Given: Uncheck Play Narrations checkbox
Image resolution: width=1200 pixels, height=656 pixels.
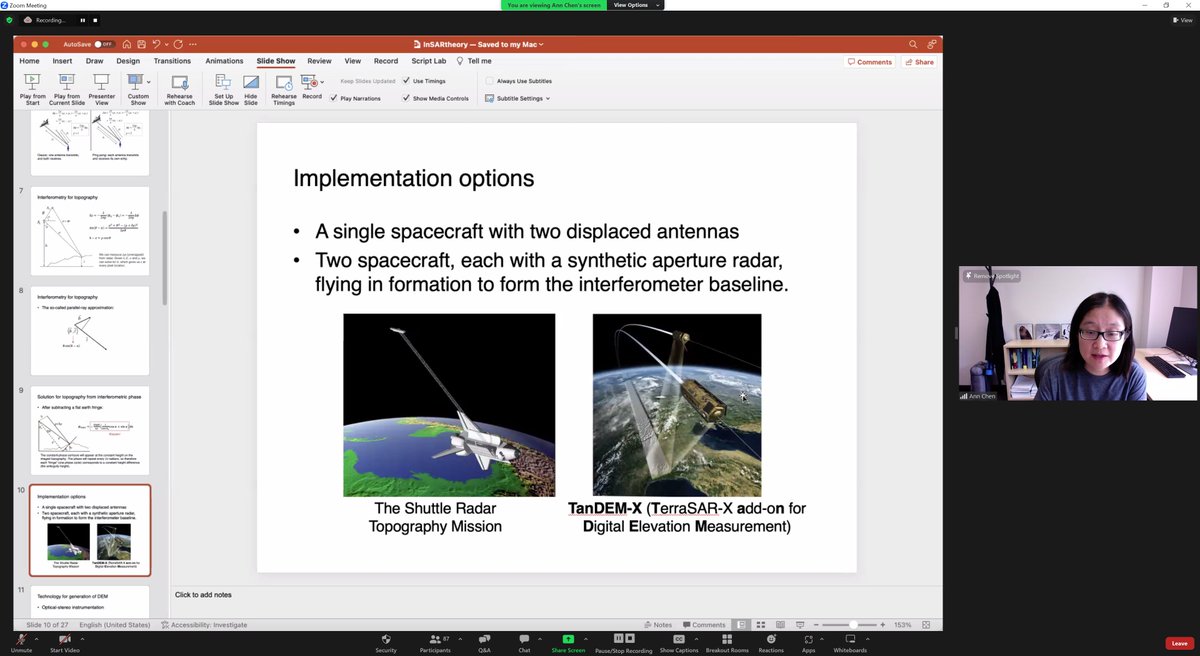Looking at the screenshot, I should pos(334,98).
